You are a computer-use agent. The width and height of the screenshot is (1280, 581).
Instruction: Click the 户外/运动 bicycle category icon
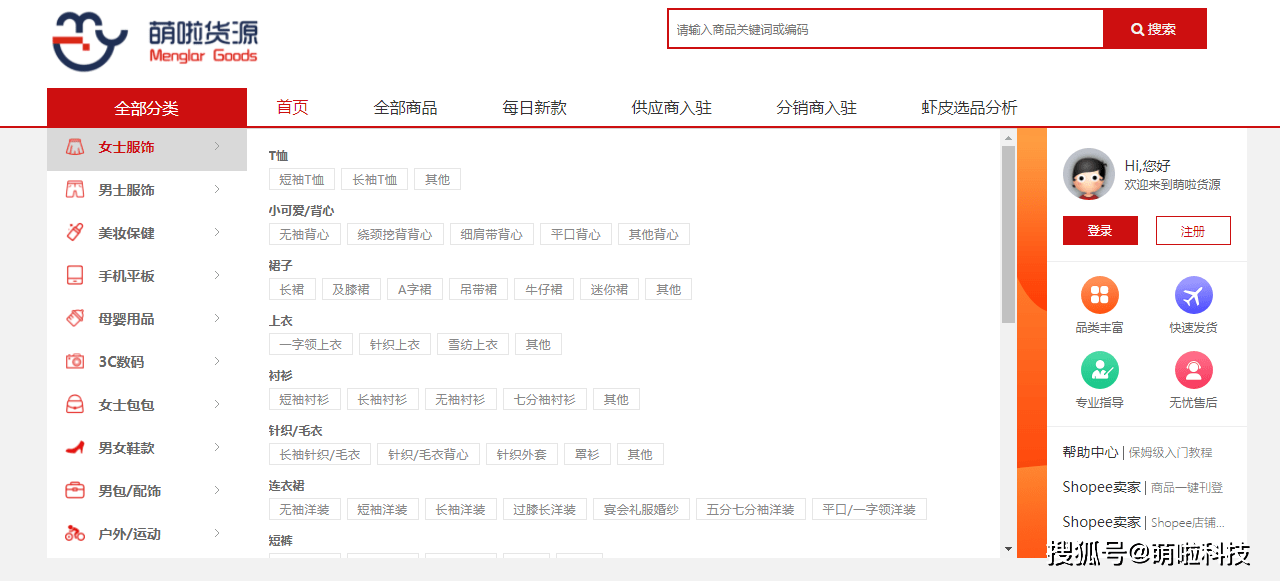(75, 534)
